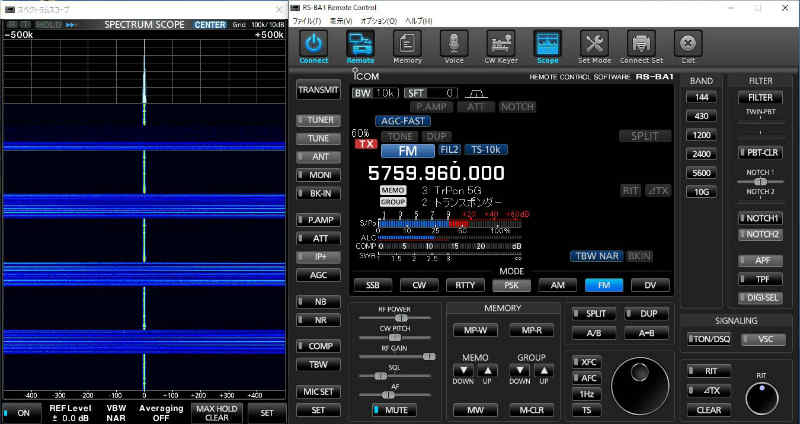Click the GROUP up arrow
The height and width of the screenshot is (424, 800).
coord(544,370)
